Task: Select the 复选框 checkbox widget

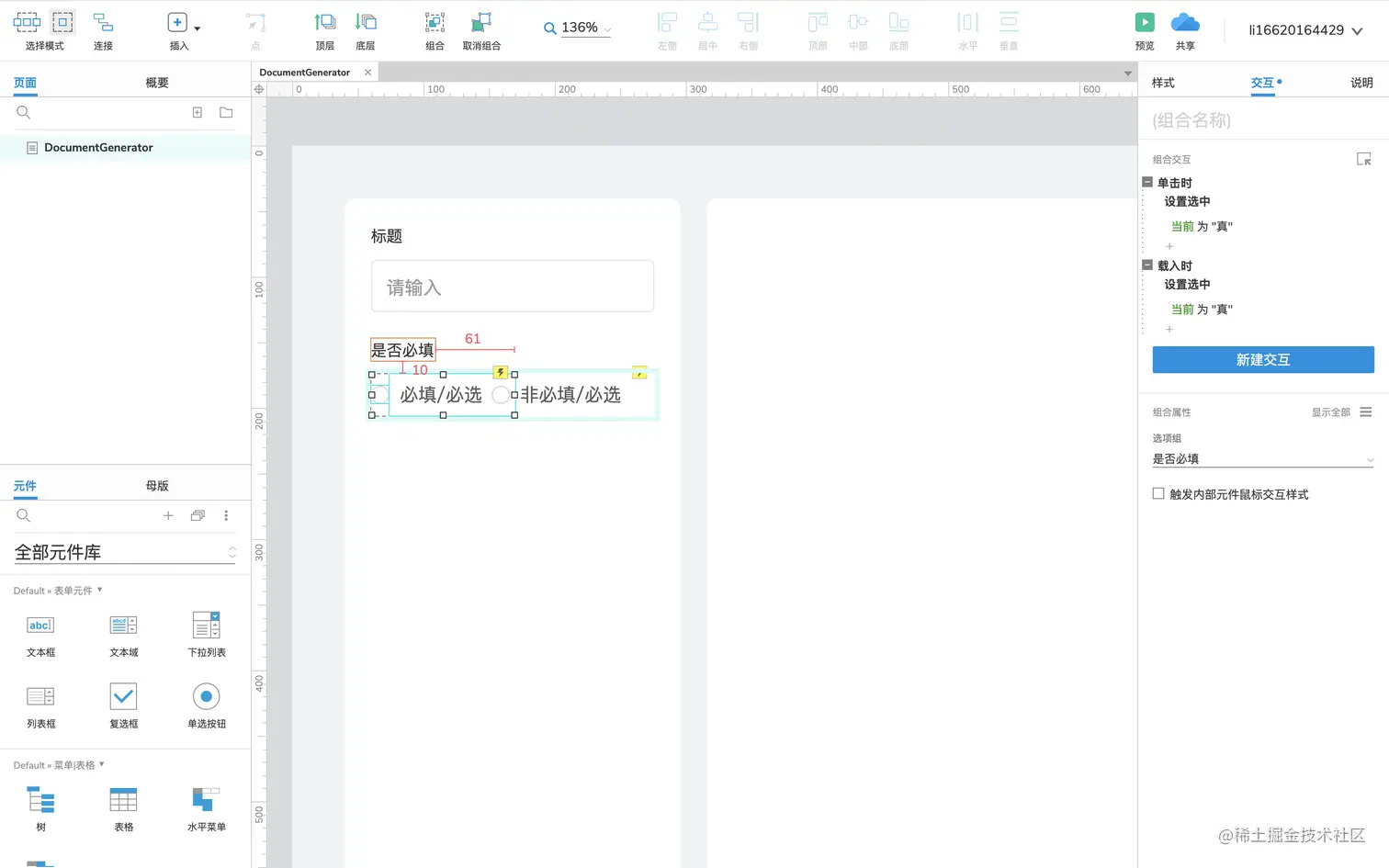Action: (x=124, y=705)
